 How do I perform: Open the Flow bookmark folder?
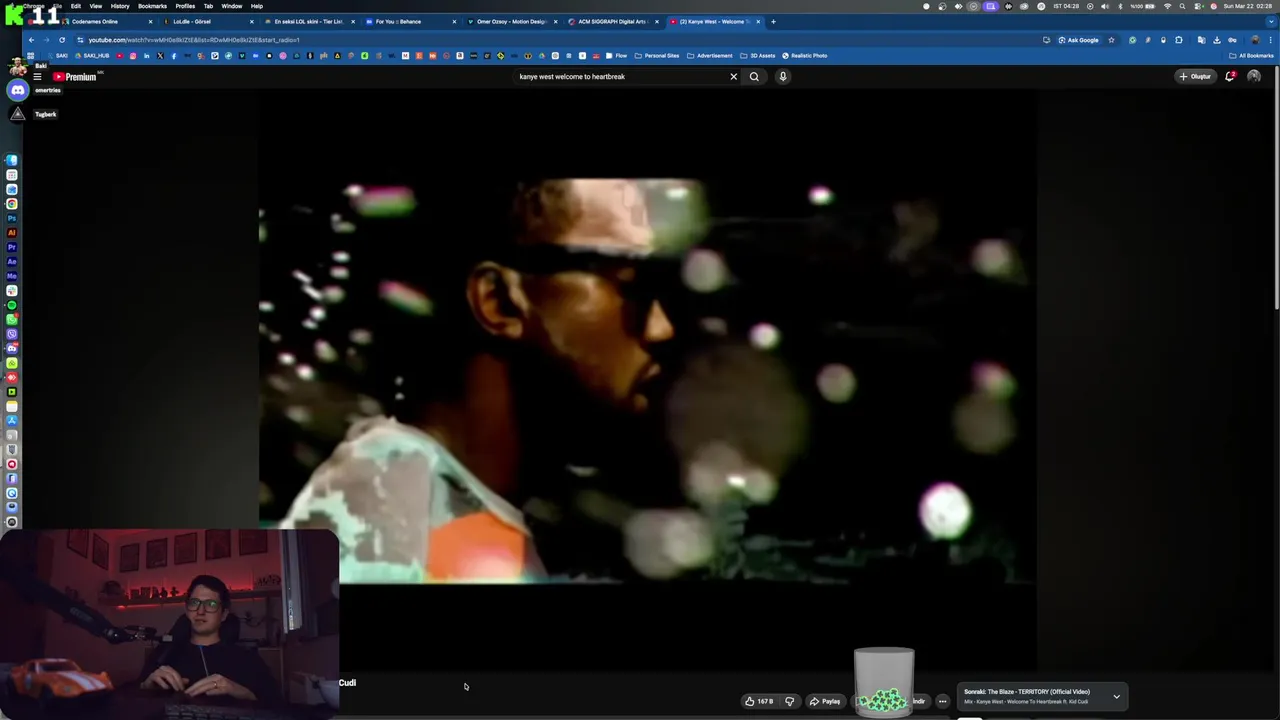616,56
